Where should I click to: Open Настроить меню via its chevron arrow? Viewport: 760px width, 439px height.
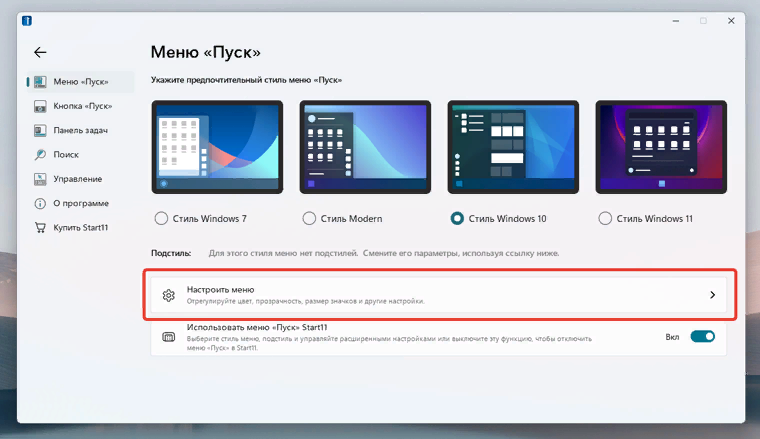(x=712, y=295)
